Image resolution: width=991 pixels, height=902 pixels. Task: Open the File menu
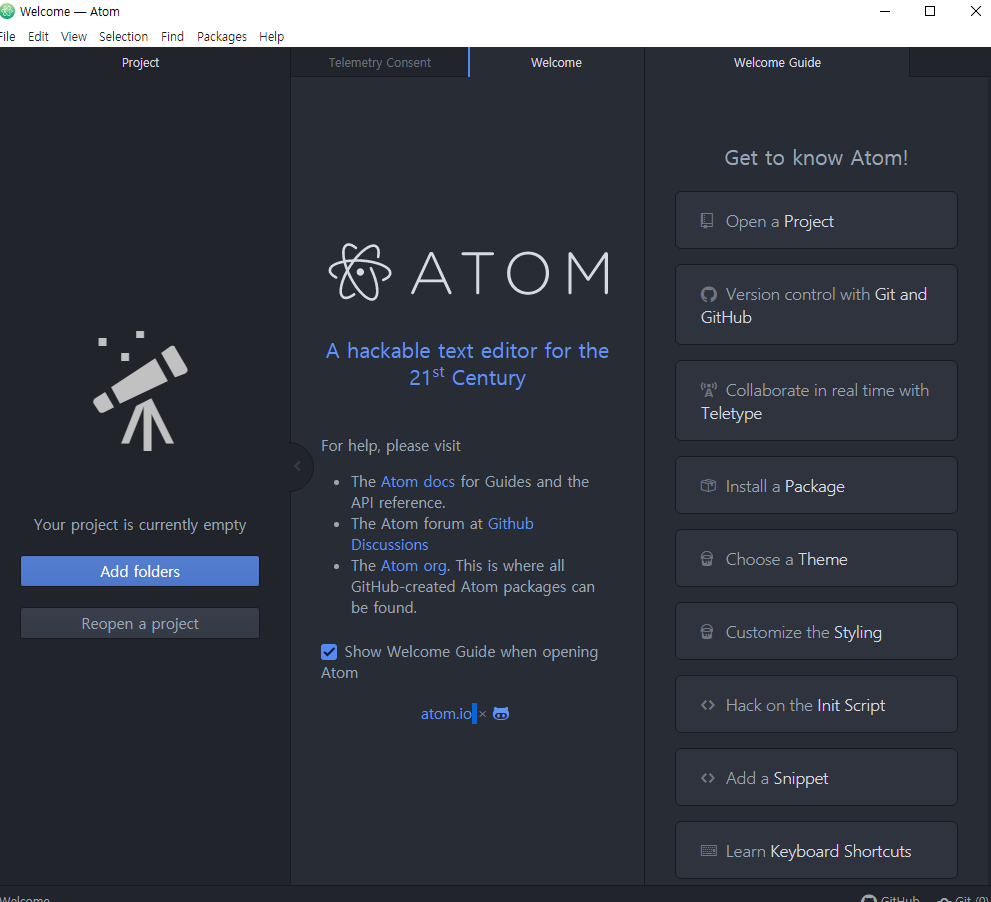pos(7,37)
